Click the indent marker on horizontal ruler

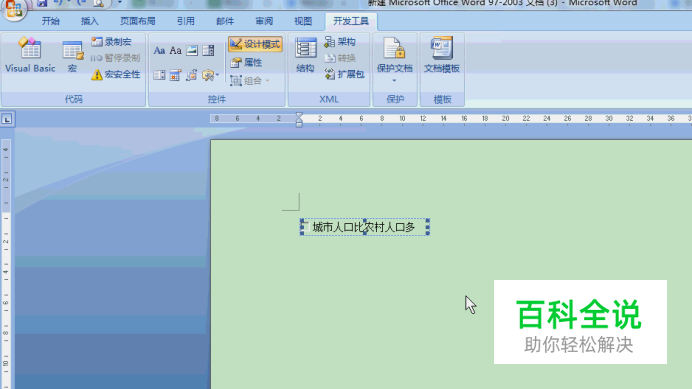click(299, 119)
